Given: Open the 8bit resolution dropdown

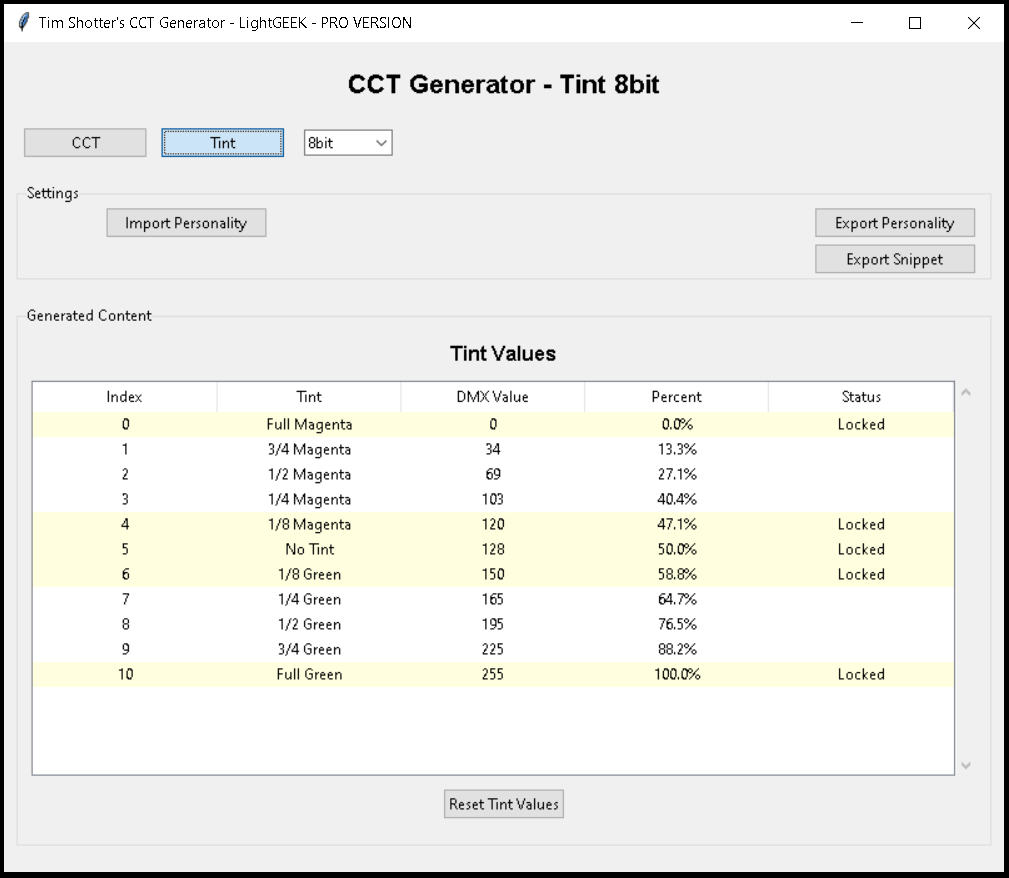Looking at the screenshot, I should coord(348,143).
